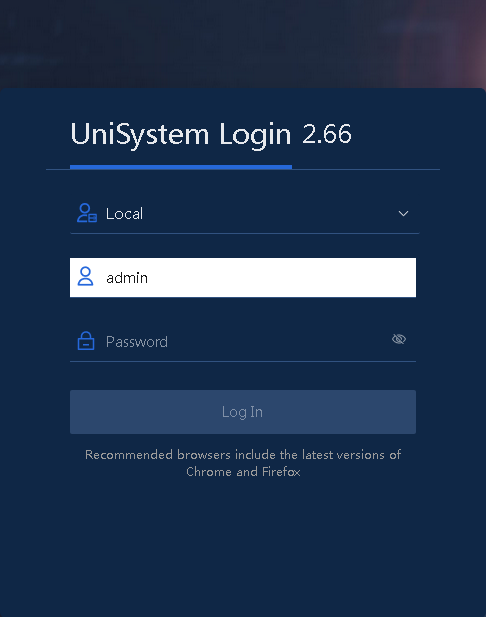Image resolution: width=486 pixels, height=617 pixels.
Task: Click the 2.66 version number
Action: [x=327, y=134]
